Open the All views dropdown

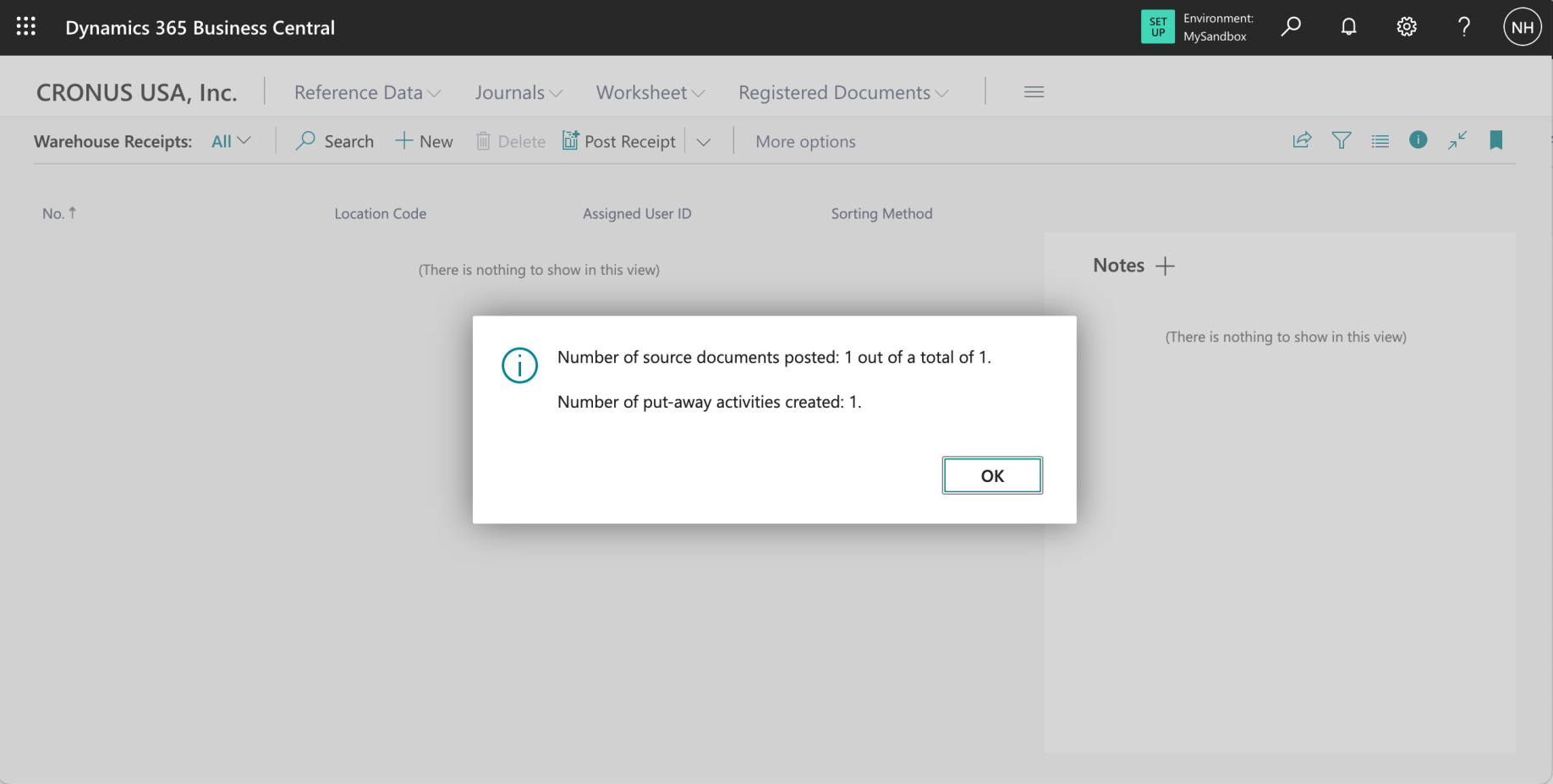click(x=231, y=141)
